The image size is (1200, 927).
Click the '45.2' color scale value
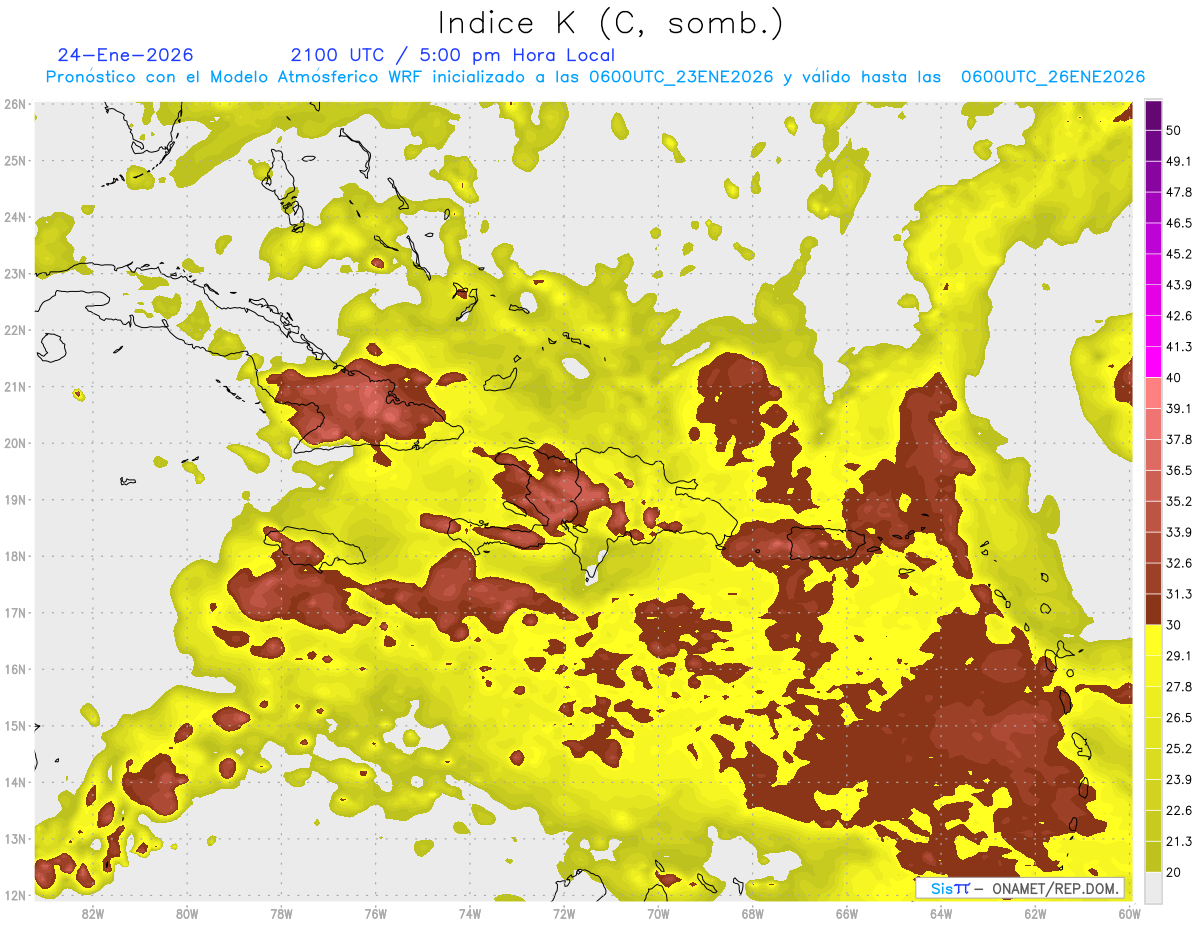(x=1179, y=254)
